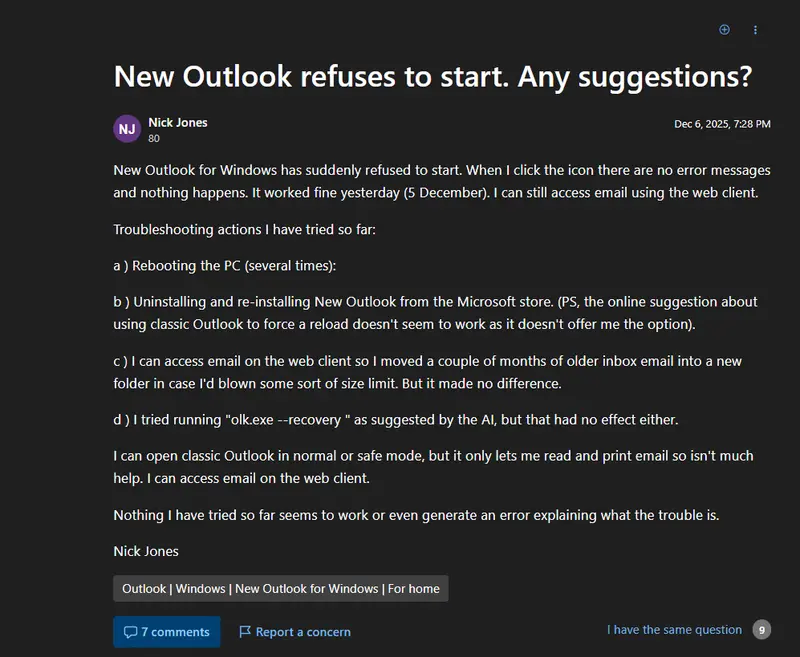Select the Outlook tag
Screen dimensions: 800x657
[x=144, y=588]
